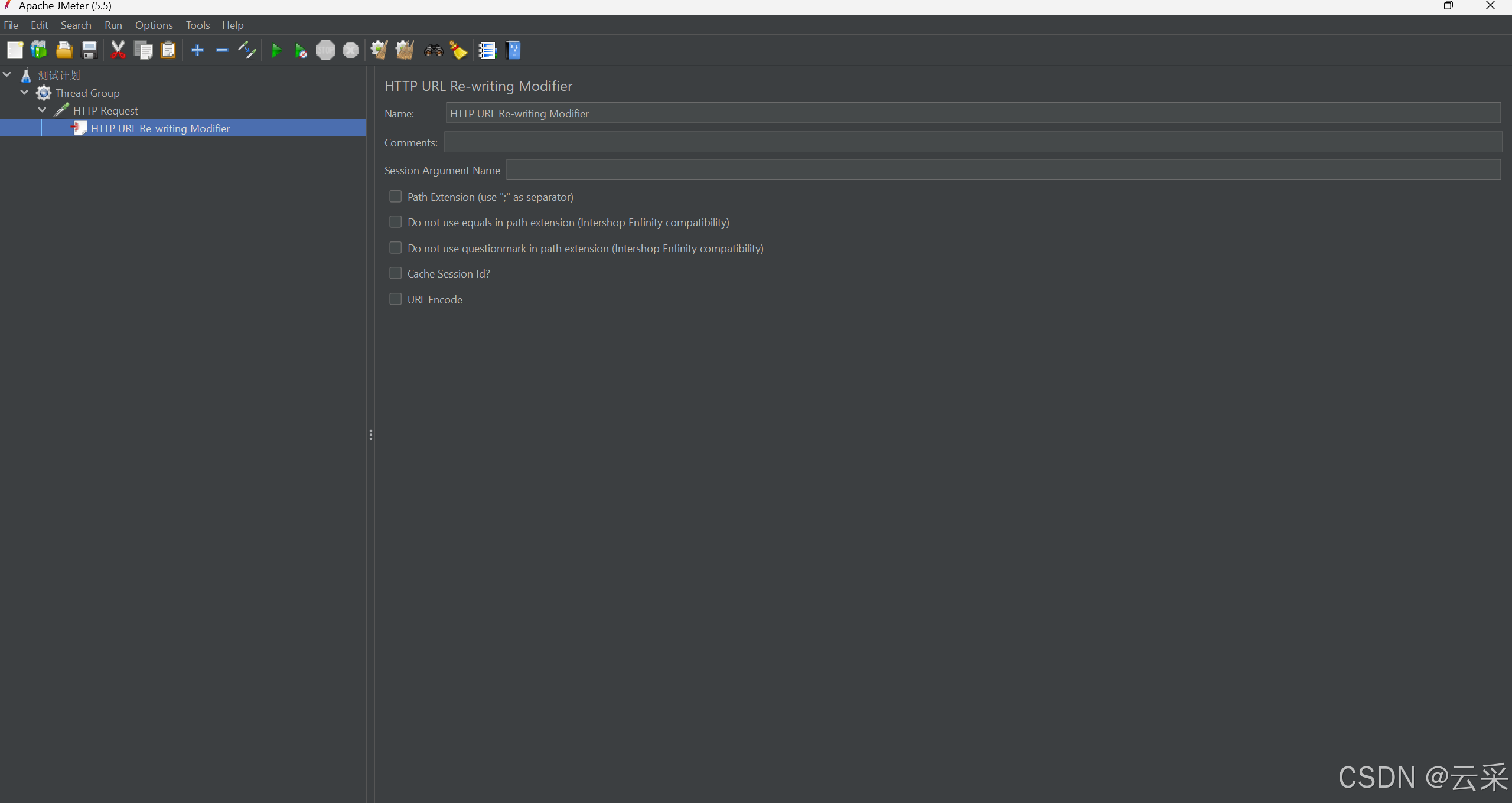Viewport: 1512px width, 803px height.
Task: Collapse the Thread Group node
Action: 25,92
